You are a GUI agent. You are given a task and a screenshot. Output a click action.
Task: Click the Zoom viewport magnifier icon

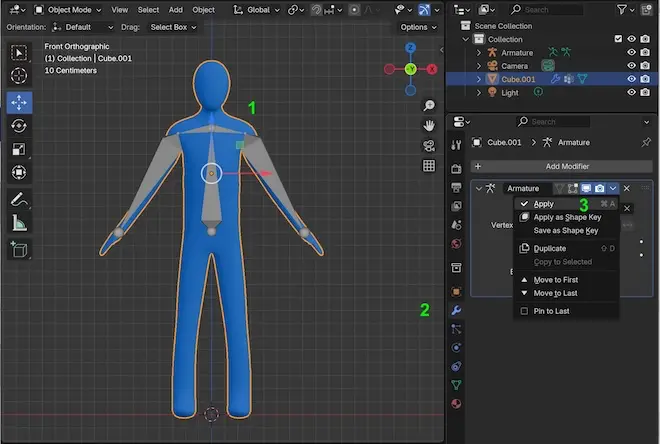pos(429,106)
